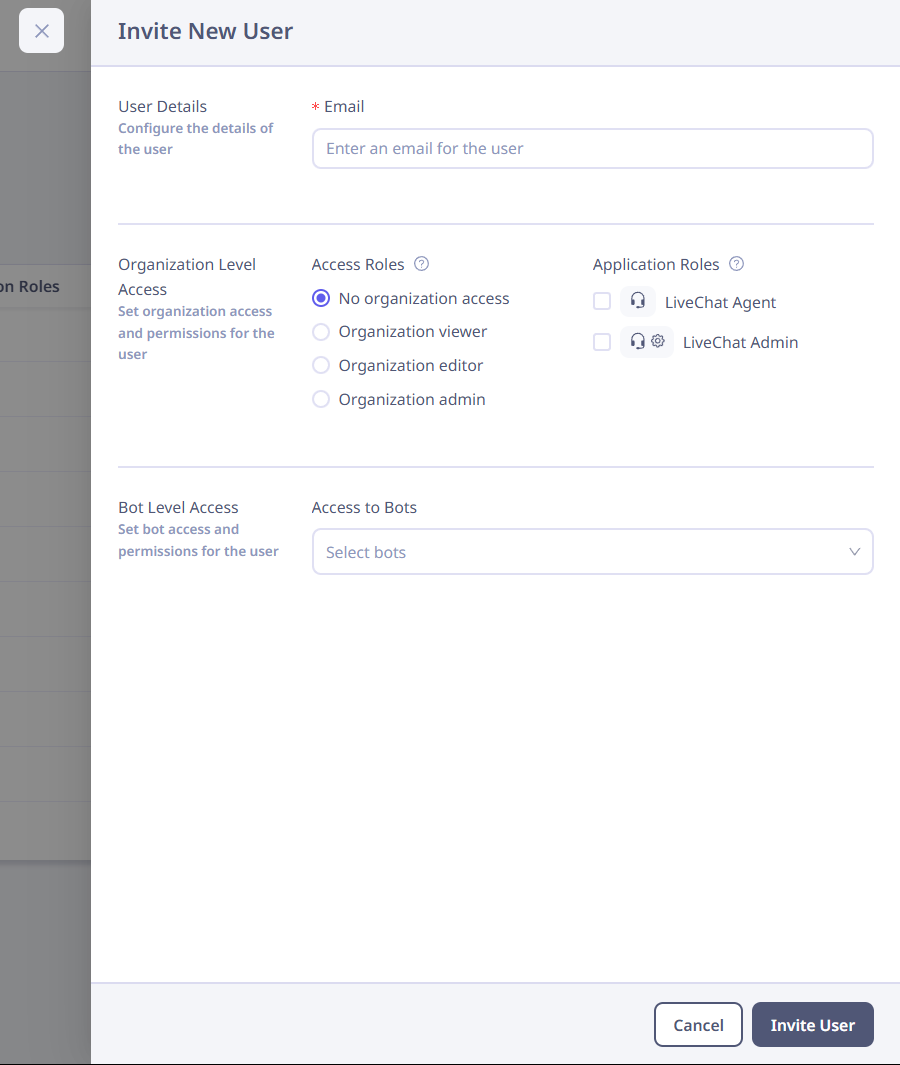Click 'Configure the details of the user' text
Viewport: 900px width, 1065px height.
[196, 139]
